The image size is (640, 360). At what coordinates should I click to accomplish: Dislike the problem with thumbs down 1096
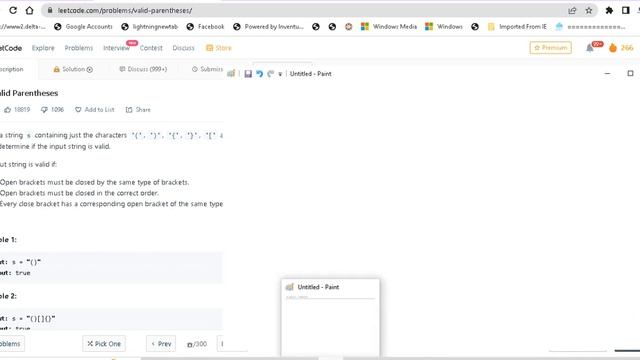(x=52, y=109)
